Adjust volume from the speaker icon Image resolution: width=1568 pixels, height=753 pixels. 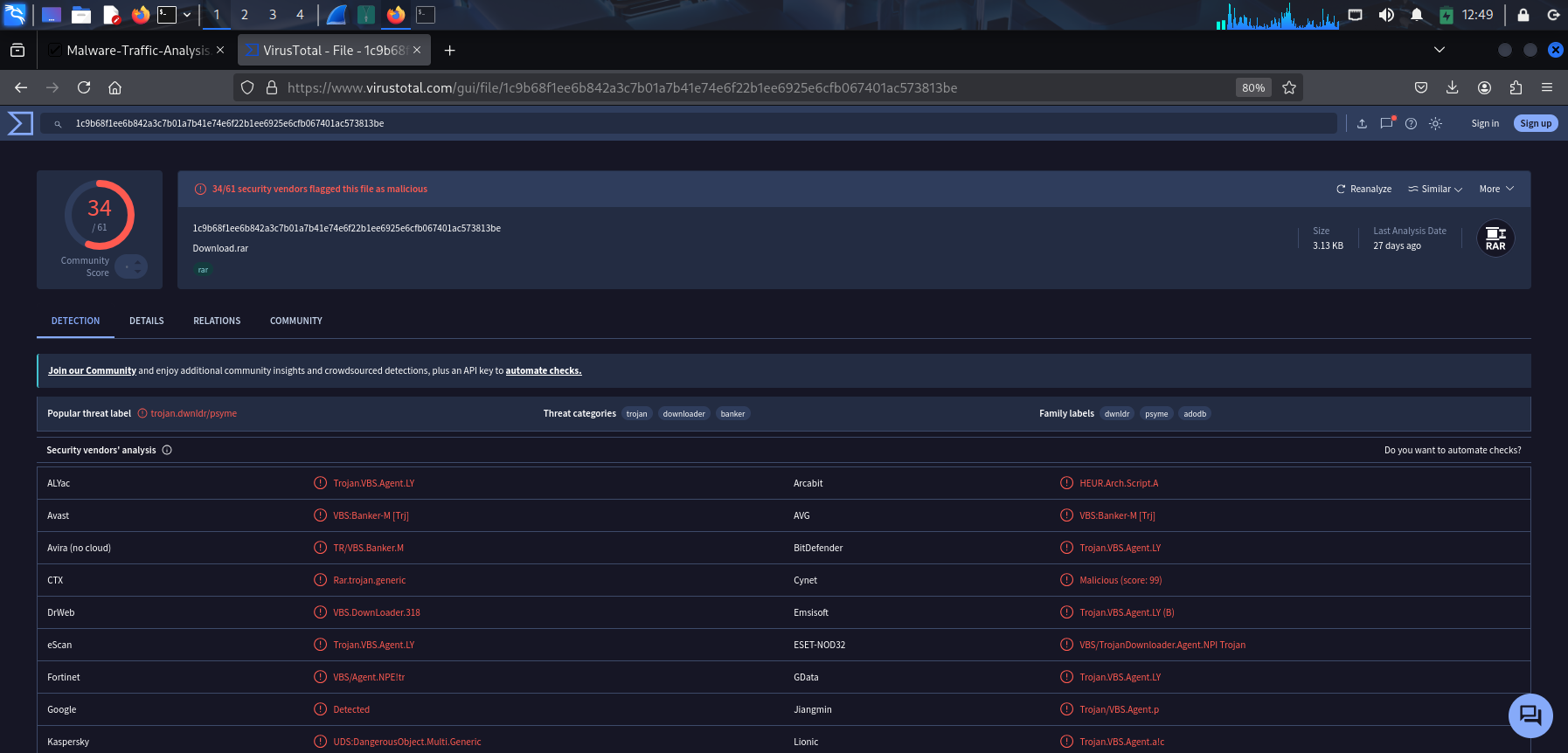[1386, 15]
